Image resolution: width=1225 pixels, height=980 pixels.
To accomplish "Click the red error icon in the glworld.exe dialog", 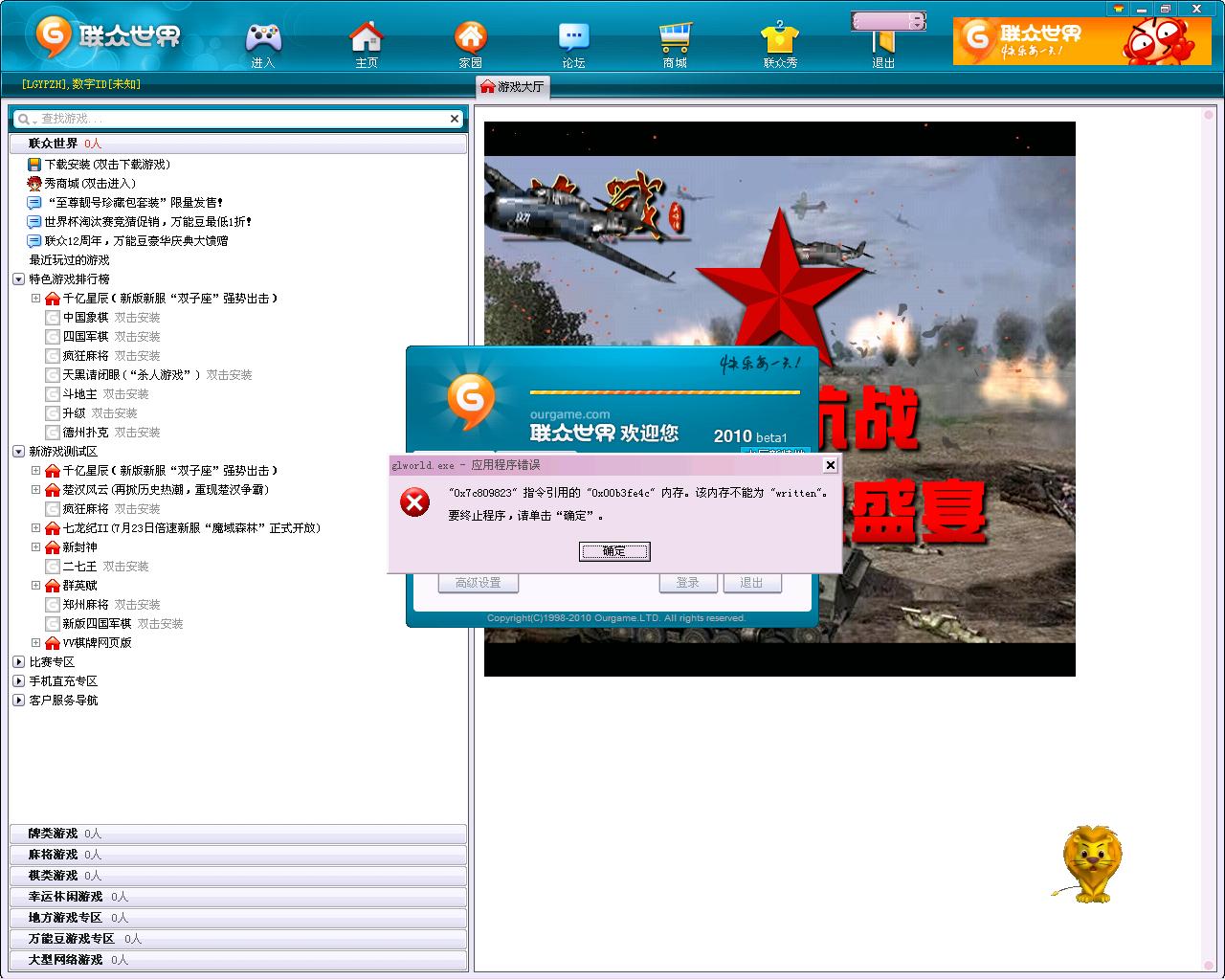I will click(x=414, y=501).
